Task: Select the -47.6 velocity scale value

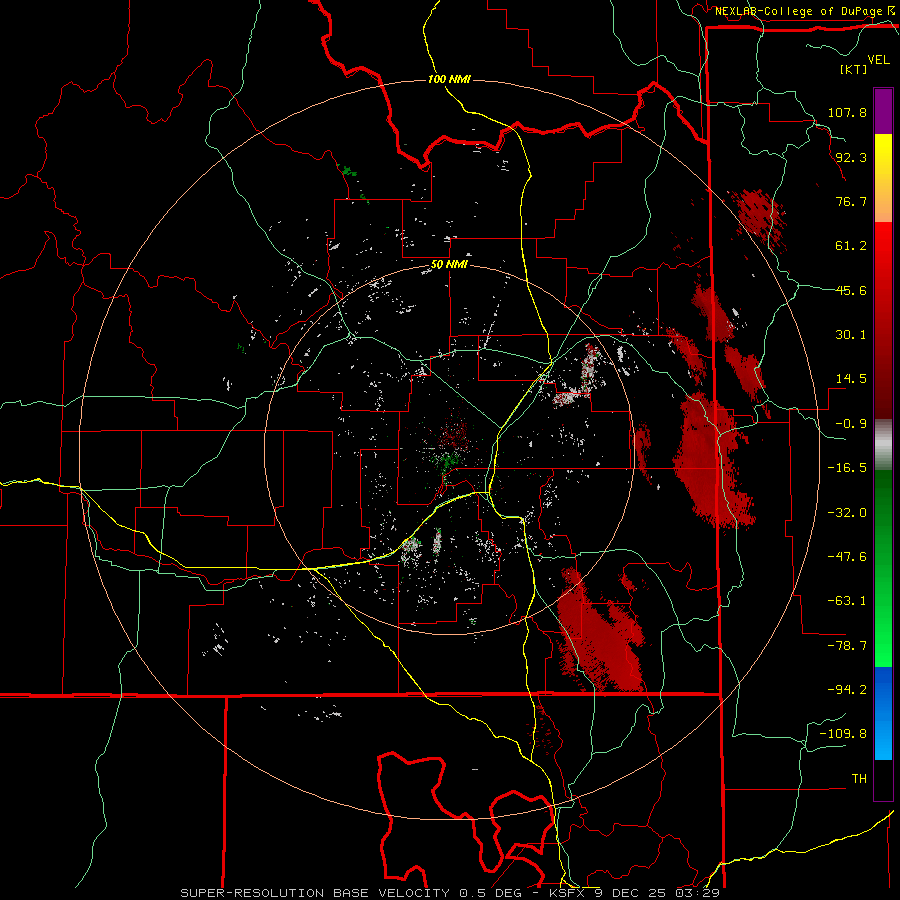Action: tap(847, 557)
